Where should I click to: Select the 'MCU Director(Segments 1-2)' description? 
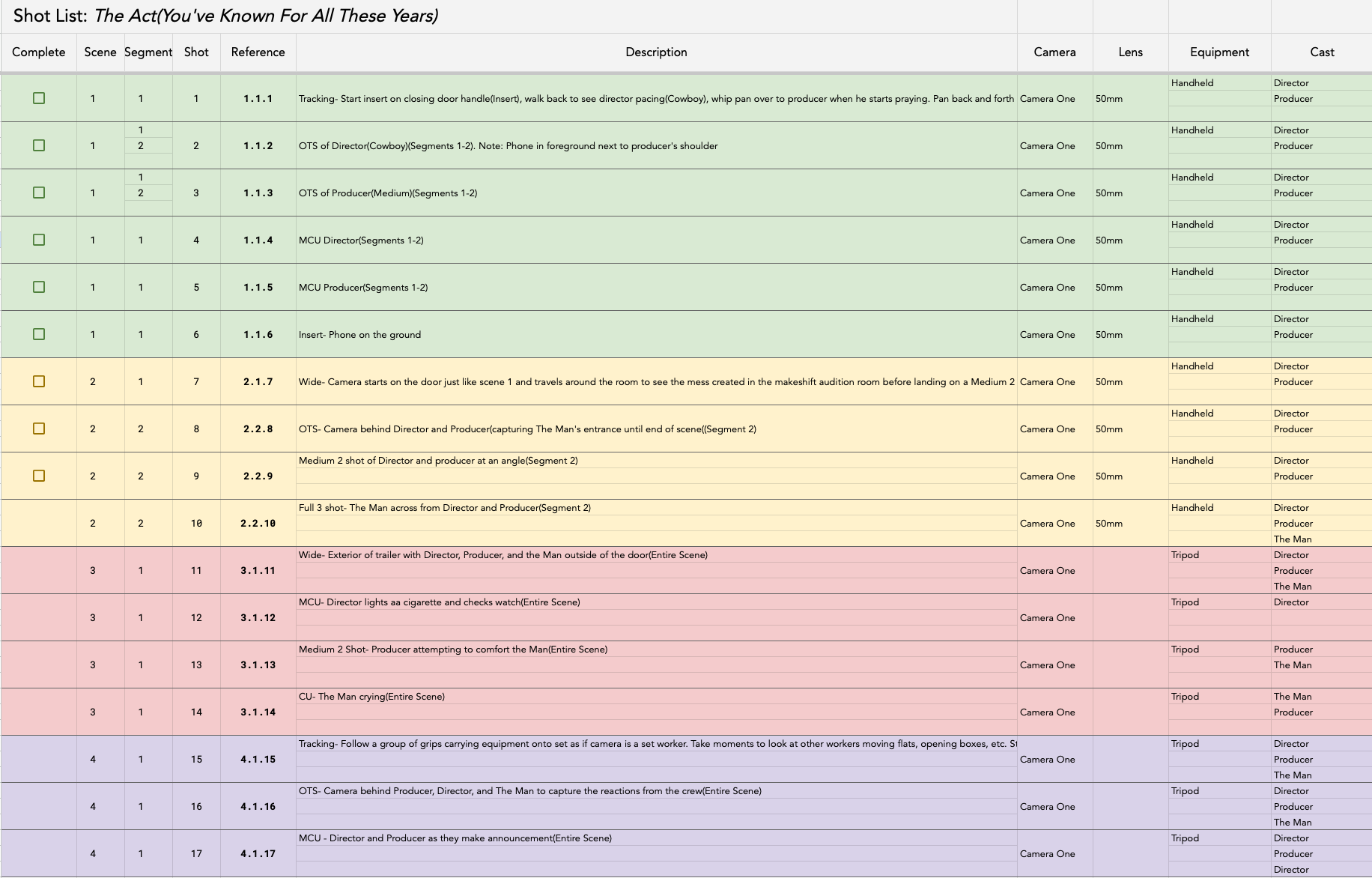tap(656, 240)
